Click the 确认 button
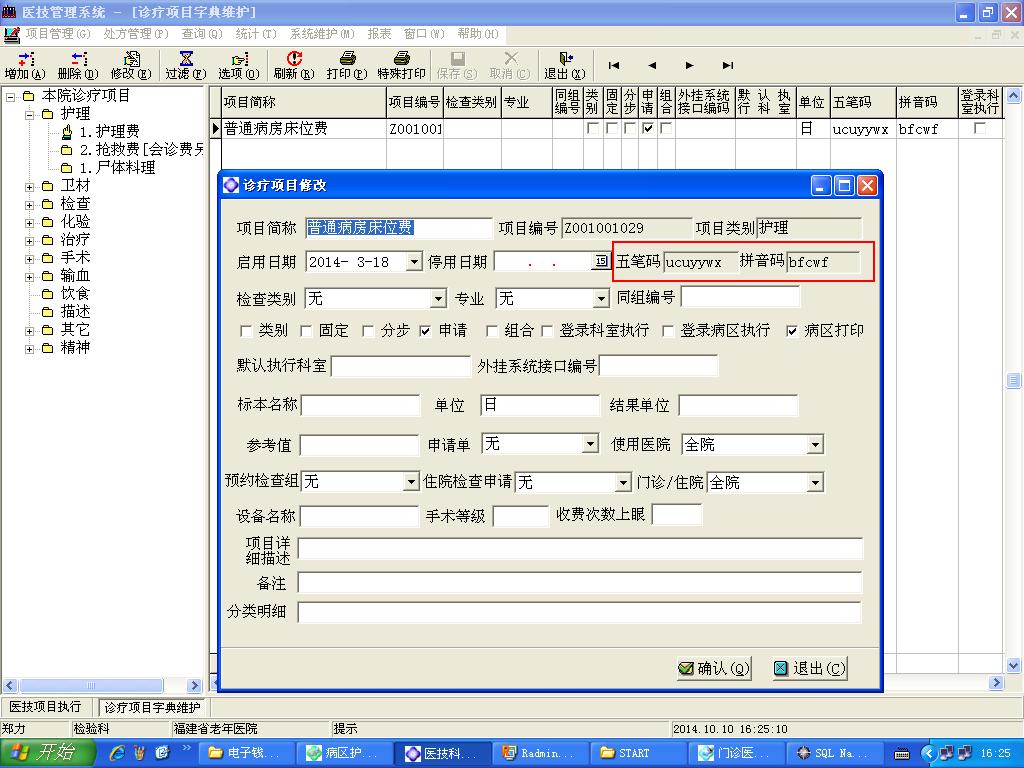The height and width of the screenshot is (768, 1024). pyautogui.click(x=714, y=668)
